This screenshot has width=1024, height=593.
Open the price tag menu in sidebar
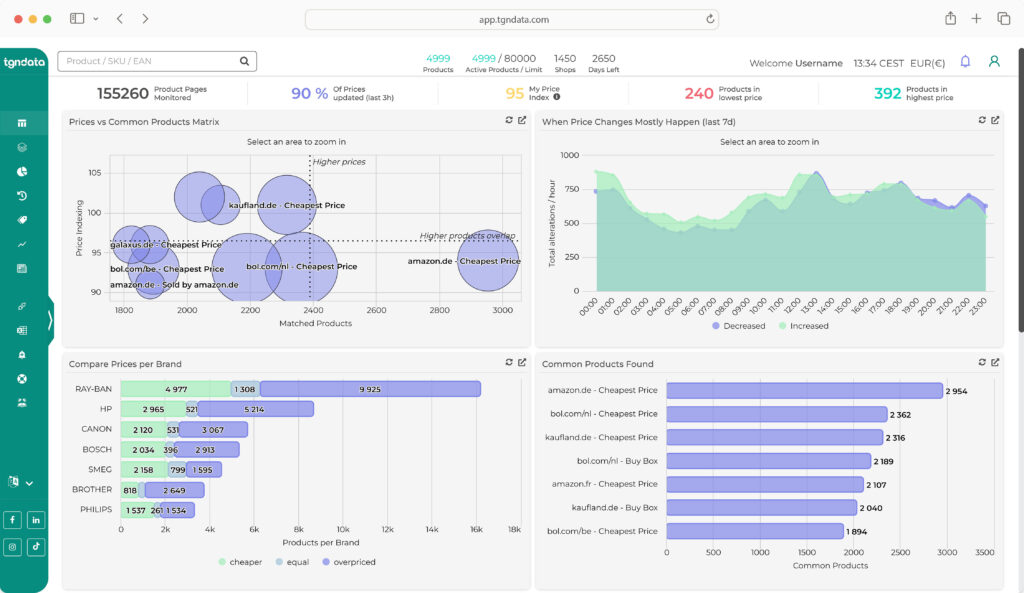(22, 220)
